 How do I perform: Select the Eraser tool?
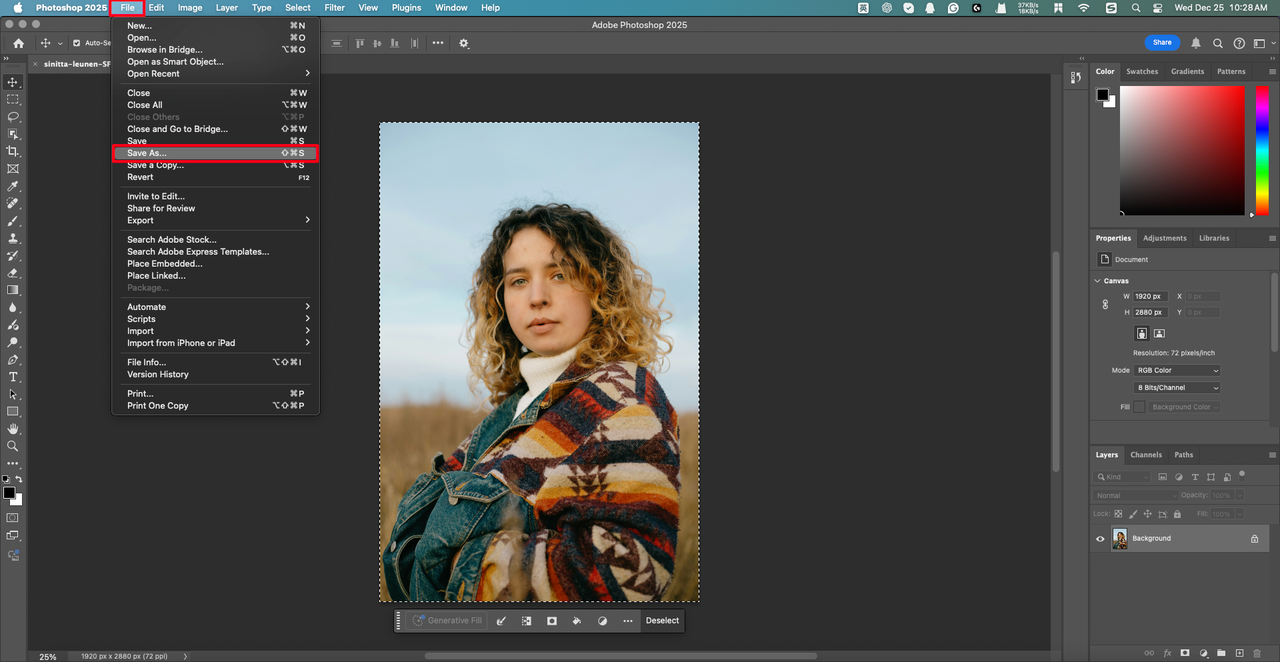click(x=13, y=272)
